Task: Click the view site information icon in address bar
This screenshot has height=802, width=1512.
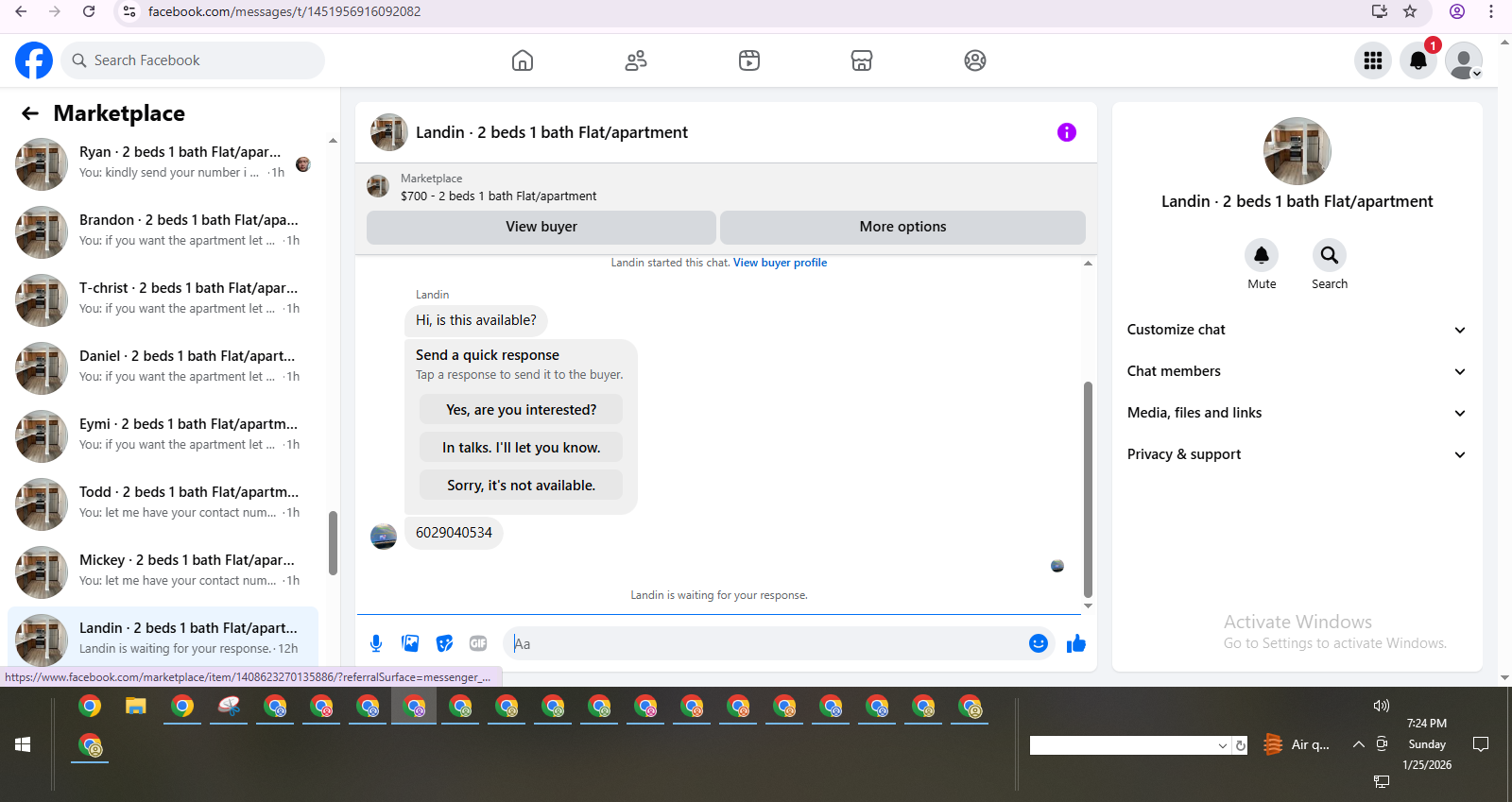Action: (129, 11)
